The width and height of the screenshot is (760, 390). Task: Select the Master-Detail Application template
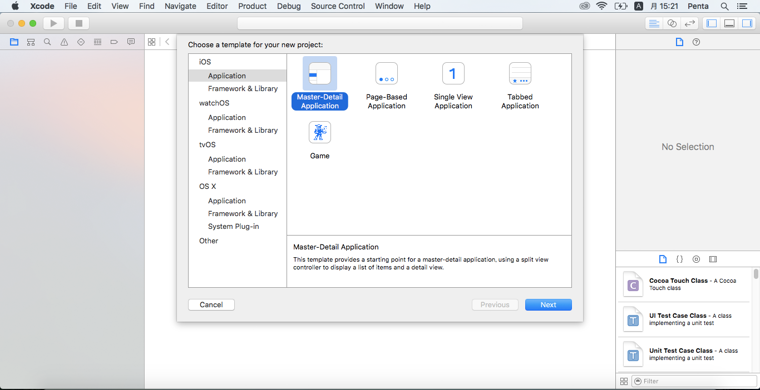(x=319, y=83)
